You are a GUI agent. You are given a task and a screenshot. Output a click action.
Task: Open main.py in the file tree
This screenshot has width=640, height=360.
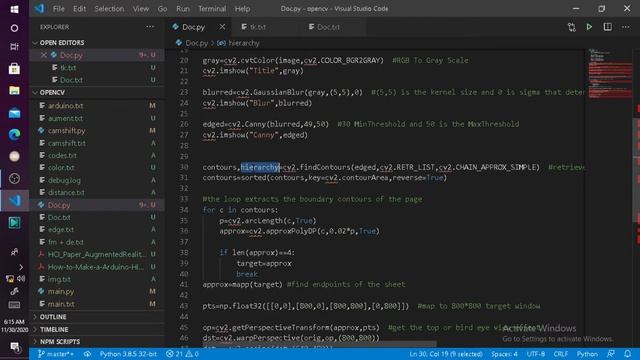point(97,291)
